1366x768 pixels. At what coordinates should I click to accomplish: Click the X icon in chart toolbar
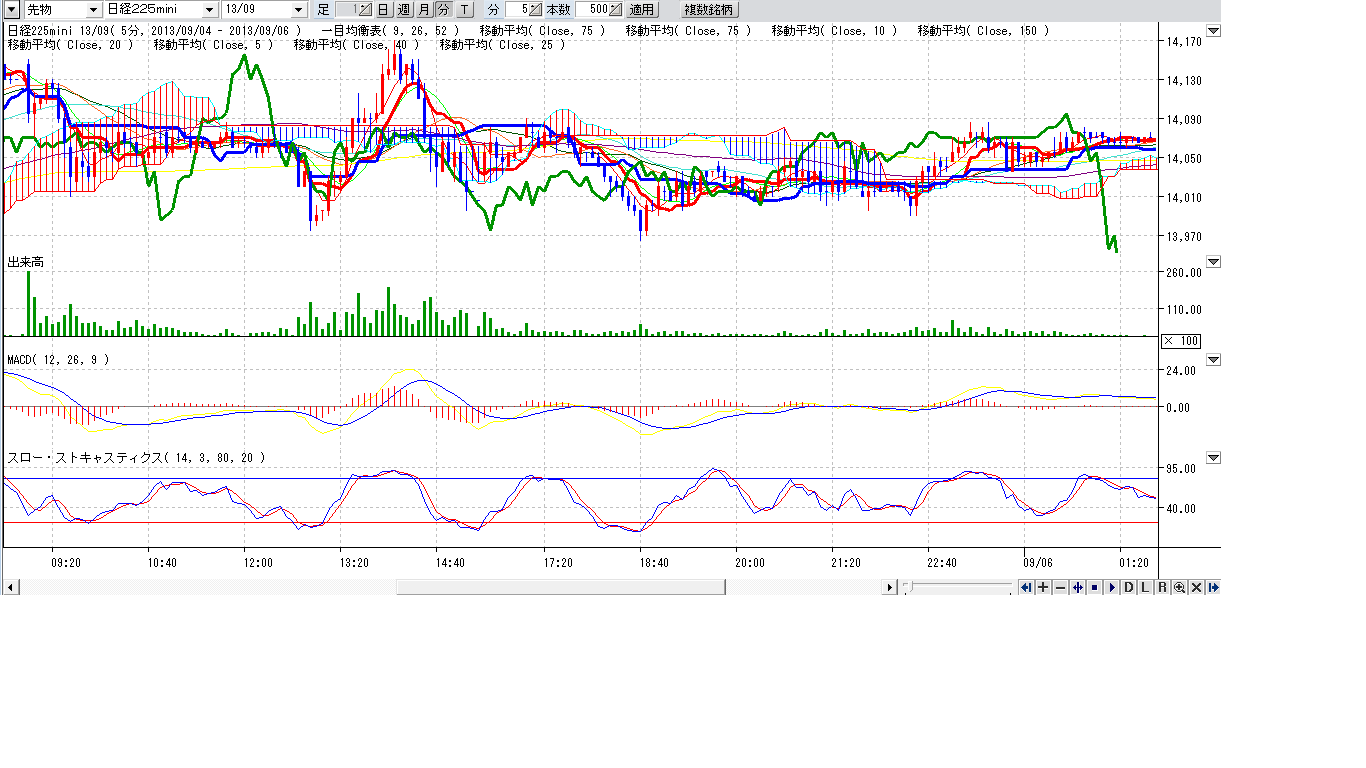pyautogui.click(x=1196, y=587)
